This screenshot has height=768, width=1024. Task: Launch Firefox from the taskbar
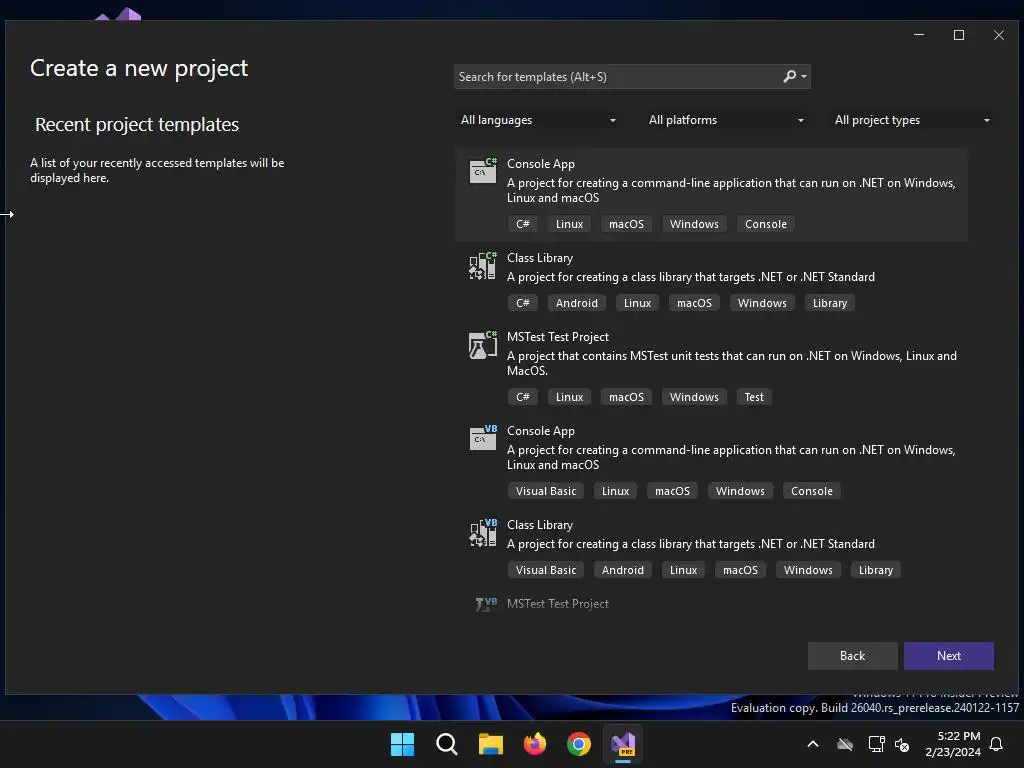(535, 744)
